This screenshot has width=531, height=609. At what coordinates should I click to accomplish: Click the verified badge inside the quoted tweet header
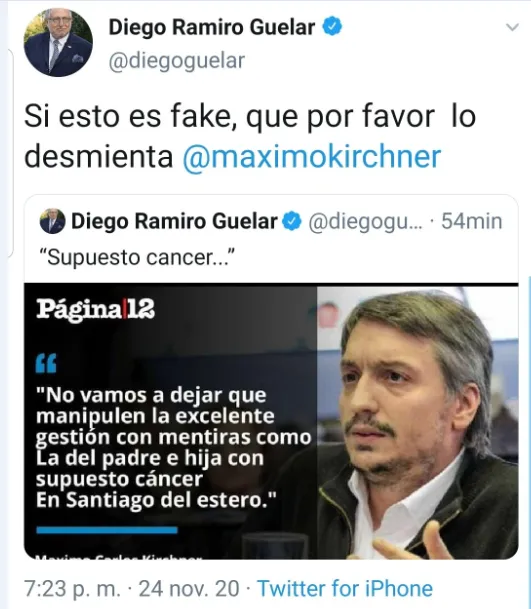coord(292,221)
